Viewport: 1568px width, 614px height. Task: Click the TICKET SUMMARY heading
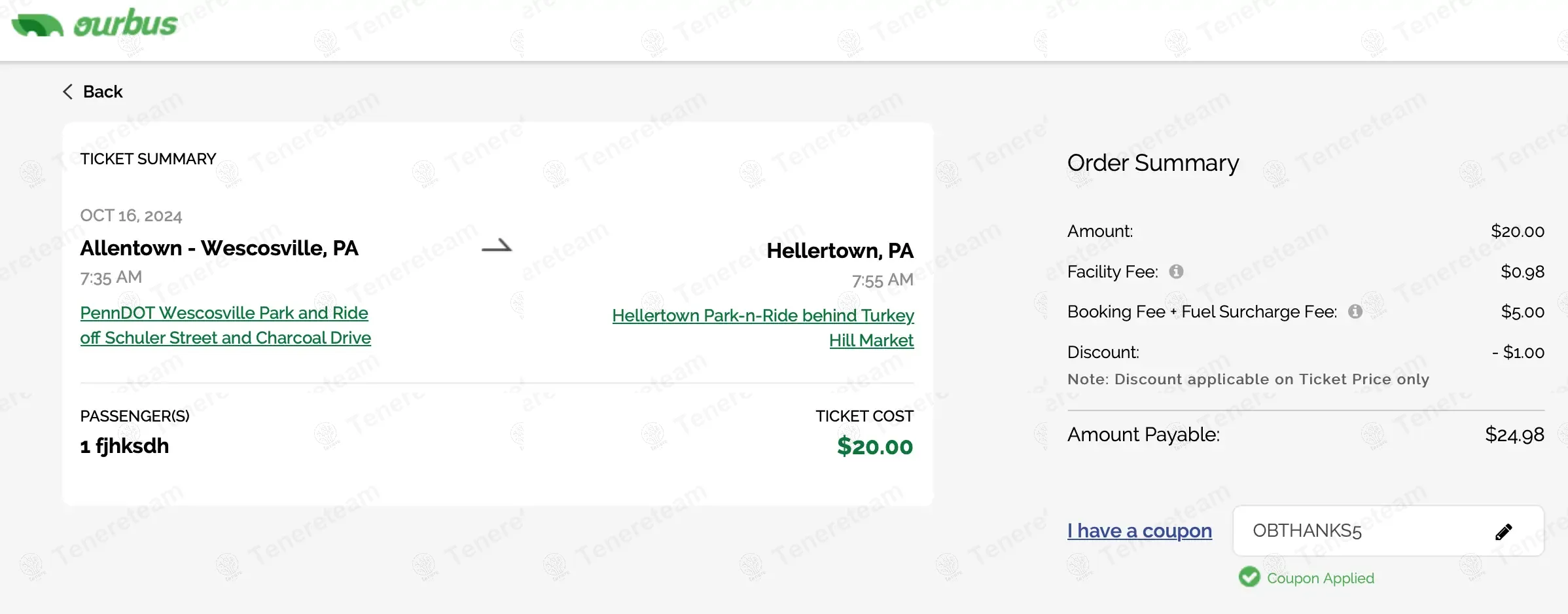click(148, 159)
